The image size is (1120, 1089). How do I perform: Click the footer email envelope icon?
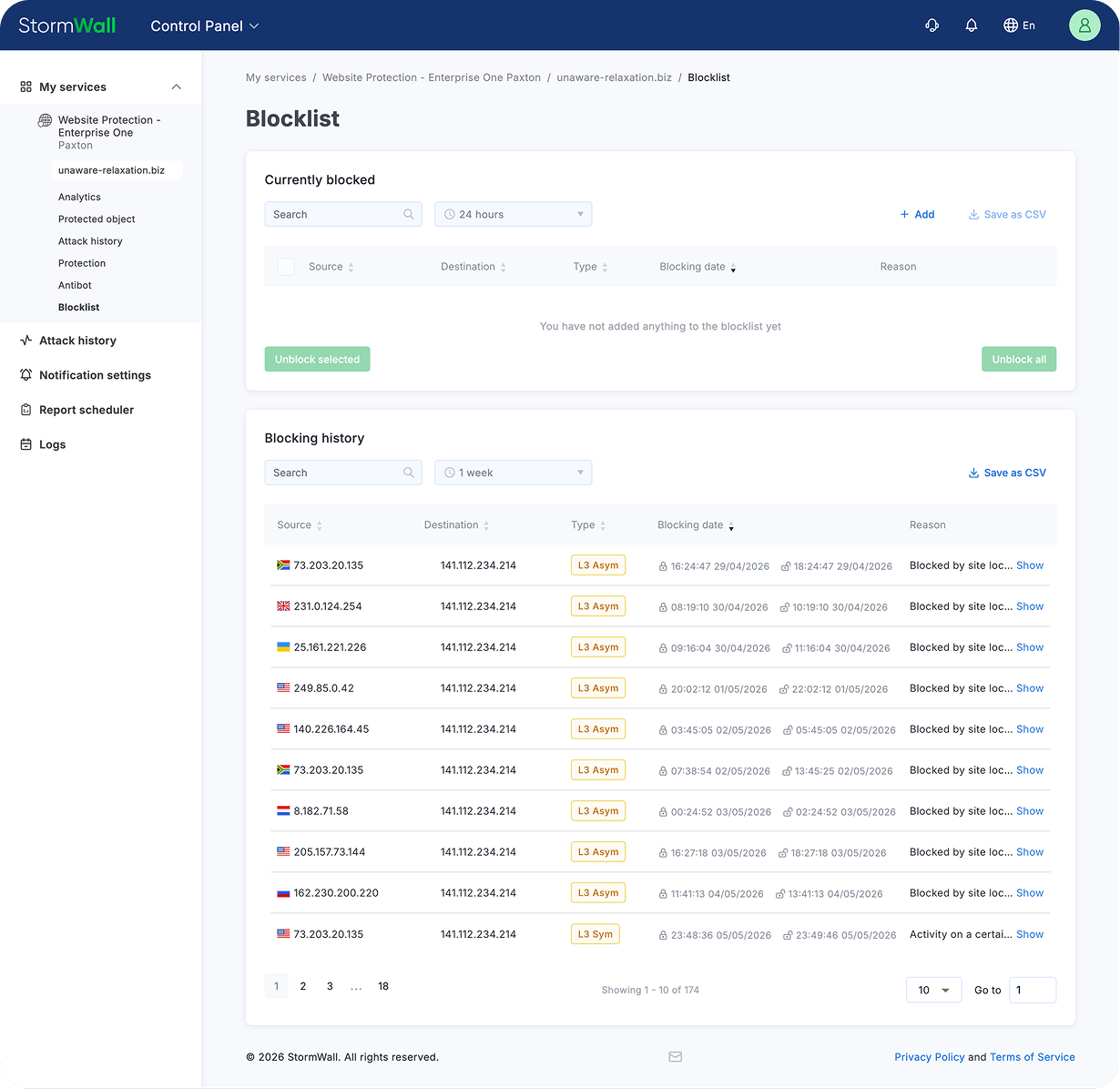pyautogui.click(x=675, y=1057)
